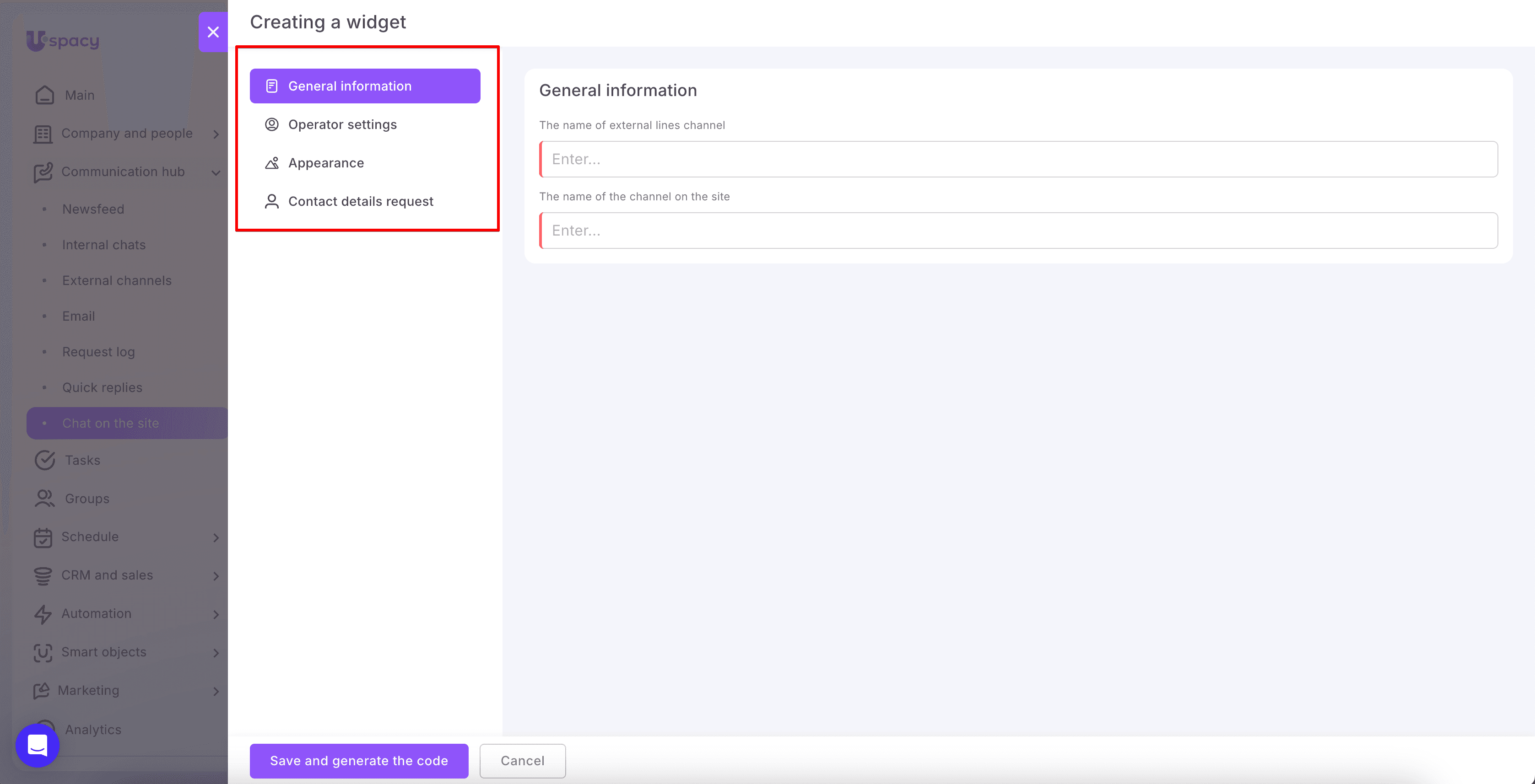The height and width of the screenshot is (784, 1535).
Task: Click the Smart objects icon
Action: (x=43, y=652)
